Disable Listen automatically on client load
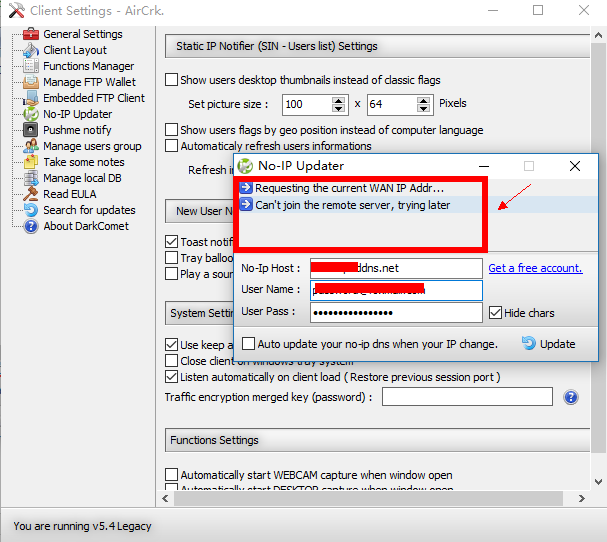 coord(171,377)
